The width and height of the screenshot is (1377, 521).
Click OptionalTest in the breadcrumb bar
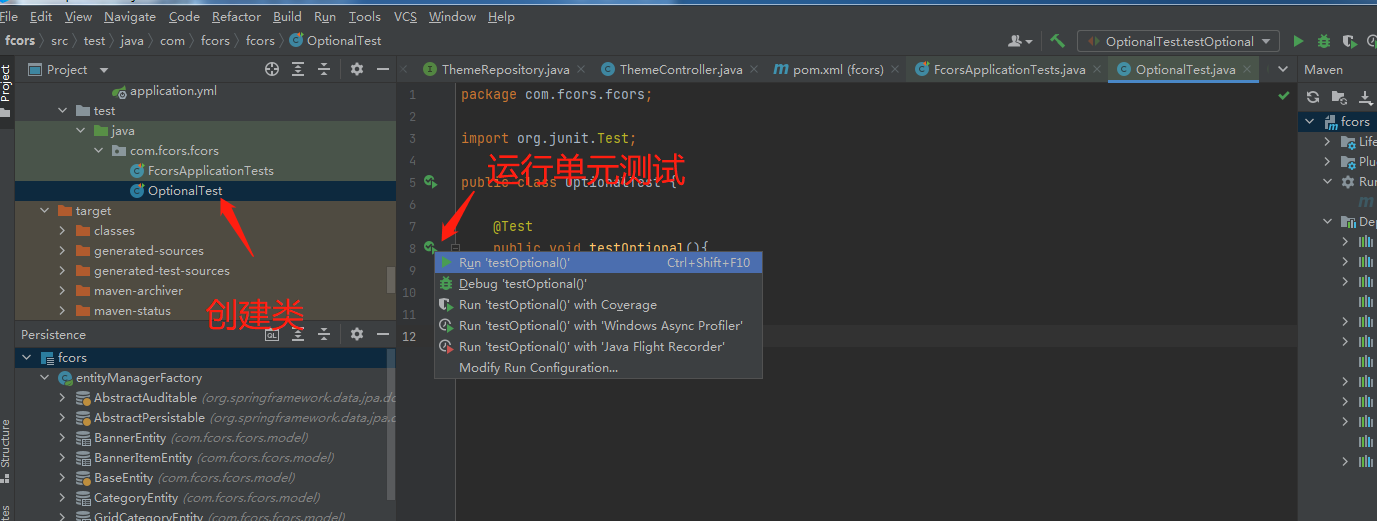pos(344,41)
